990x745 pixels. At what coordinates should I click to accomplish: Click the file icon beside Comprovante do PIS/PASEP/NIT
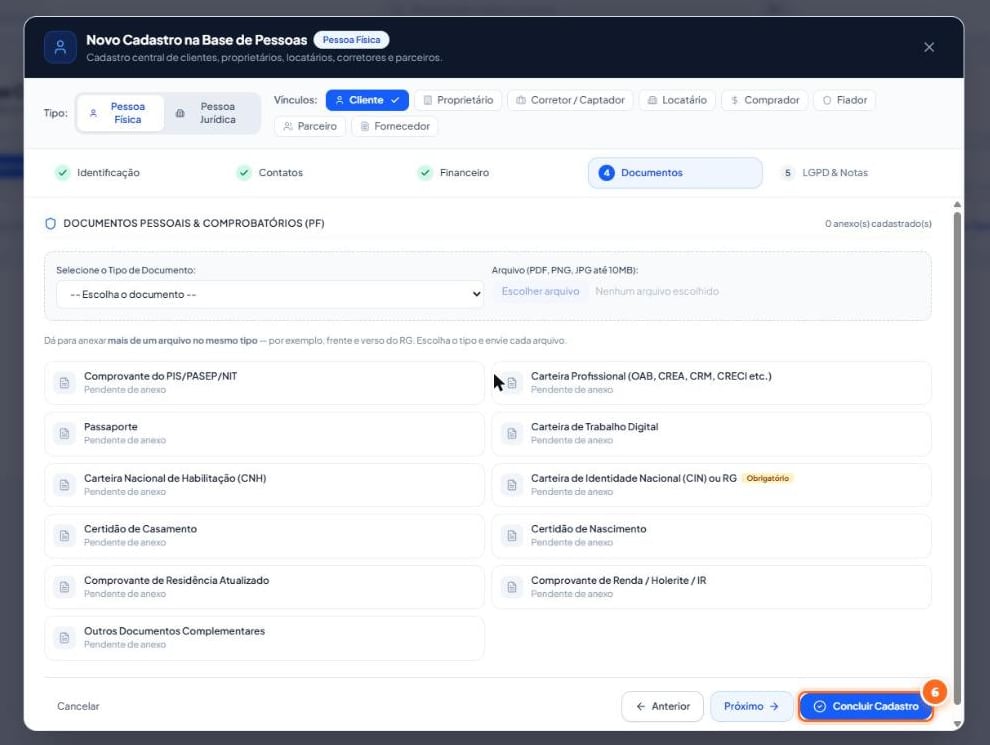[x=64, y=383]
